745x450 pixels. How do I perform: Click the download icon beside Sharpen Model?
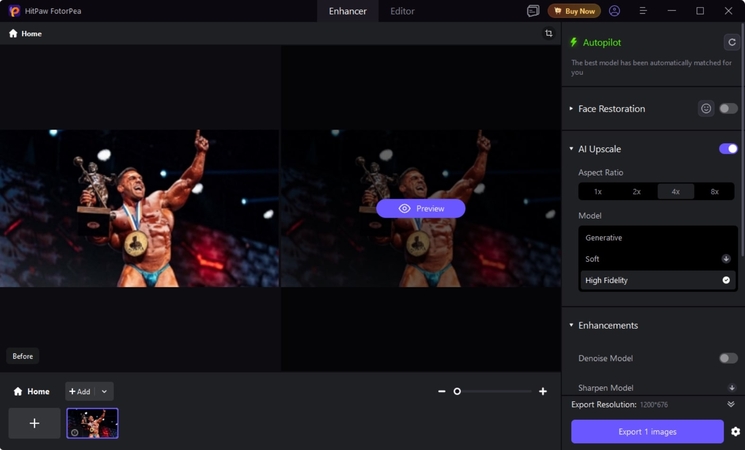click(x=732, y=388)
